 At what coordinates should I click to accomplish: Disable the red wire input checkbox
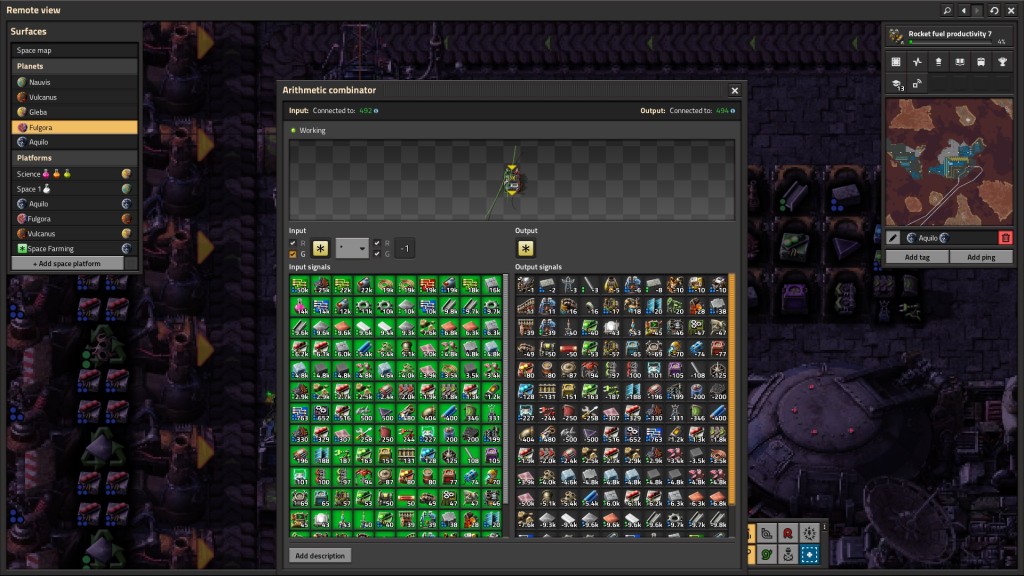click(x=292, y=243)
